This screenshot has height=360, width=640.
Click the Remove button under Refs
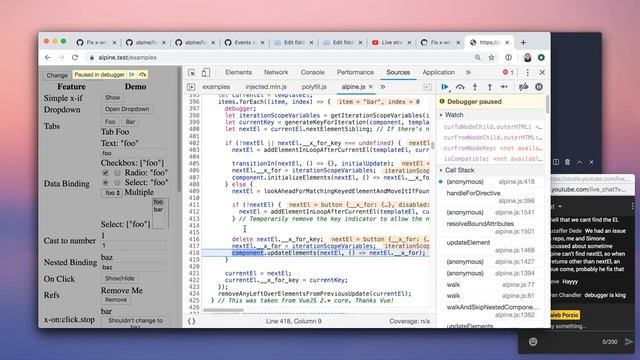[116, 300]
